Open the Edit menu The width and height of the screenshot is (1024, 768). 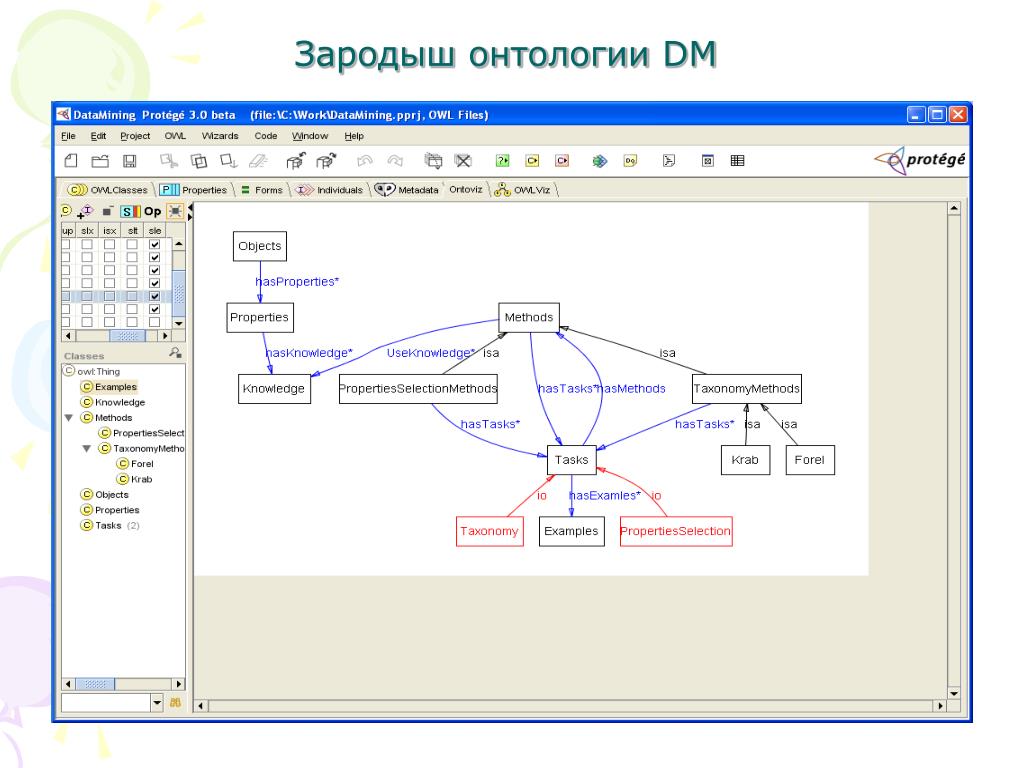(x=98, y=136)
